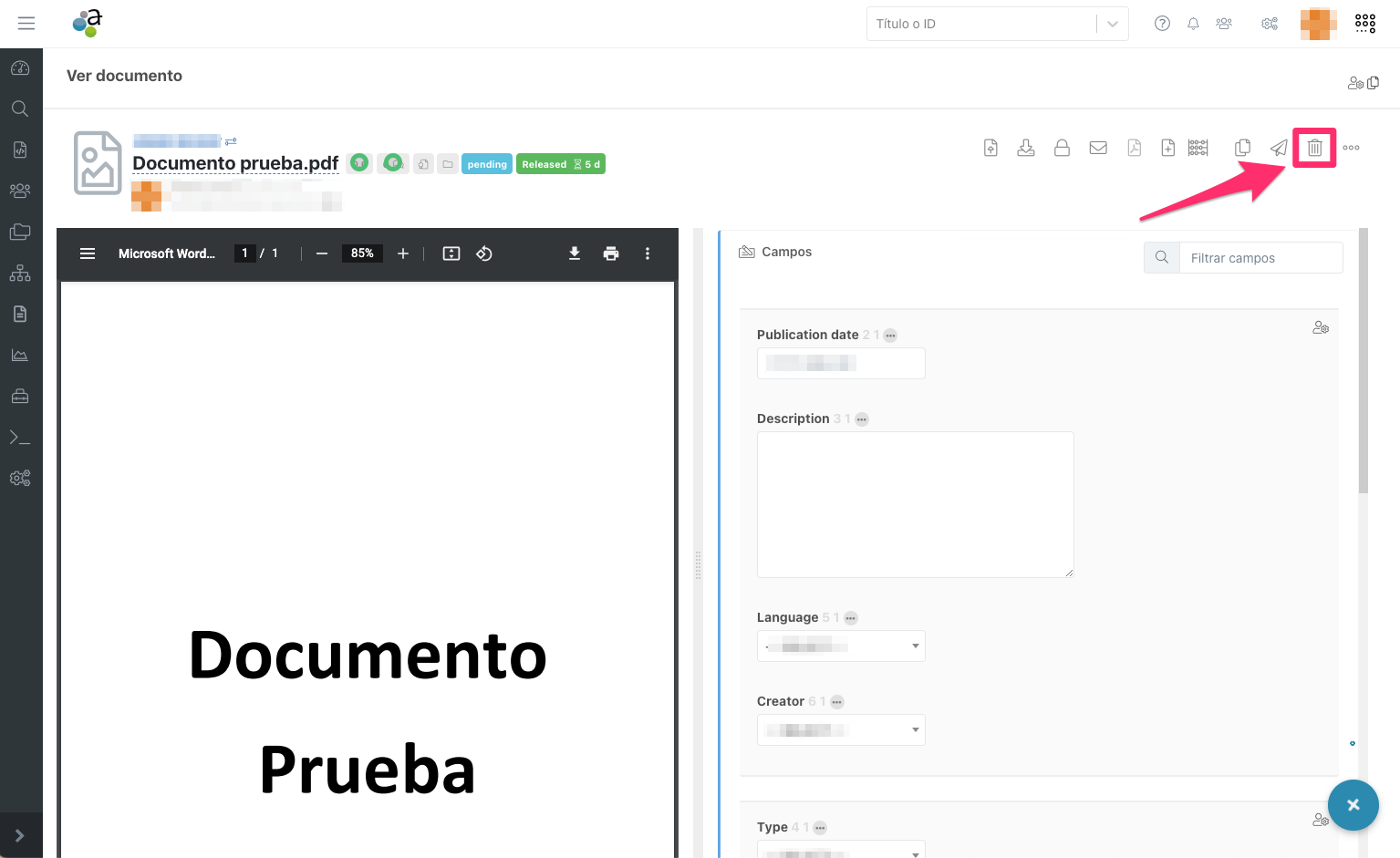Send the document via the paper plane icon

pyautogui.click(x=1278, y=147)
